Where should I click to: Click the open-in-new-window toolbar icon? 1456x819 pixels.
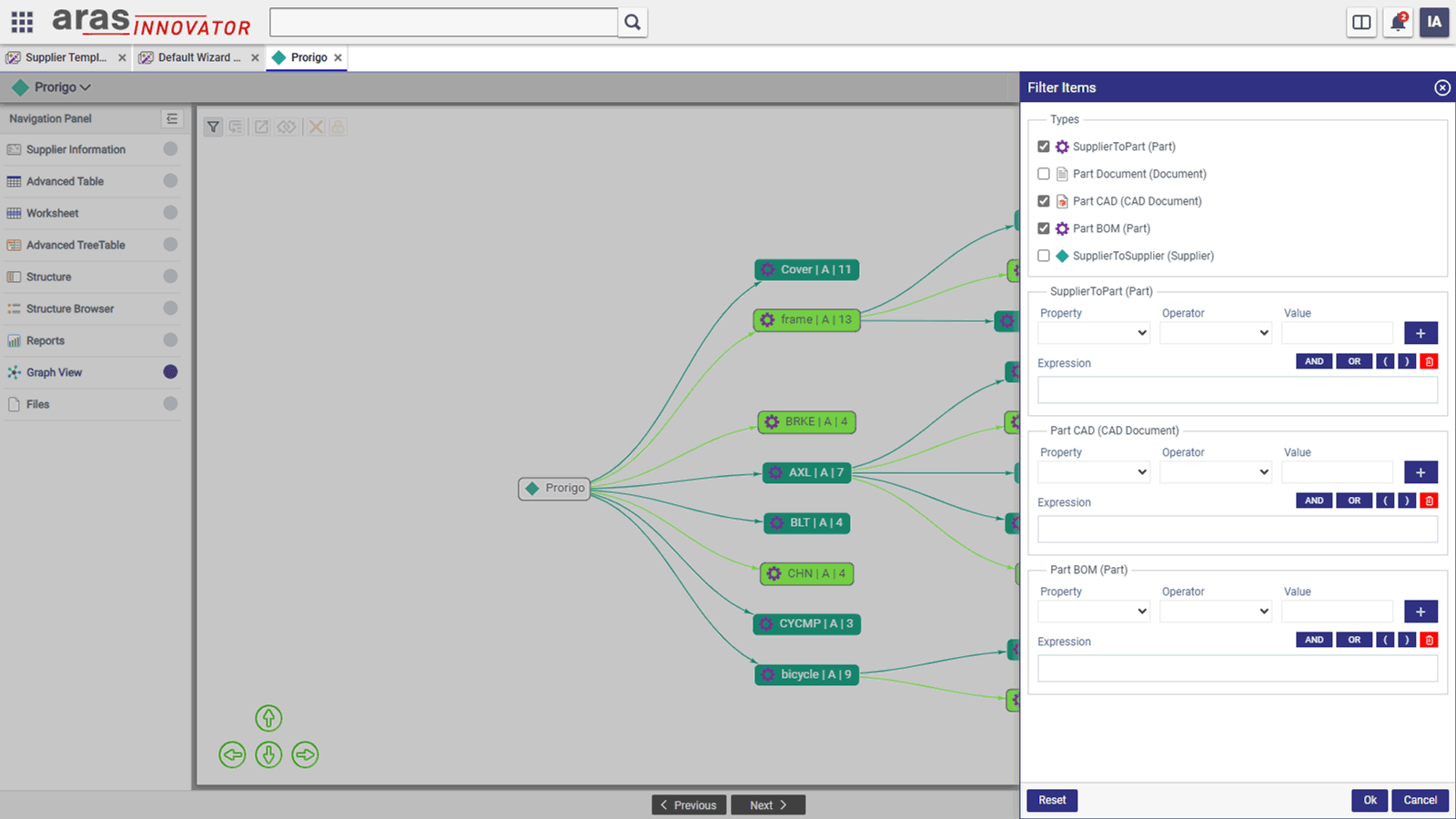click(261, 126)
